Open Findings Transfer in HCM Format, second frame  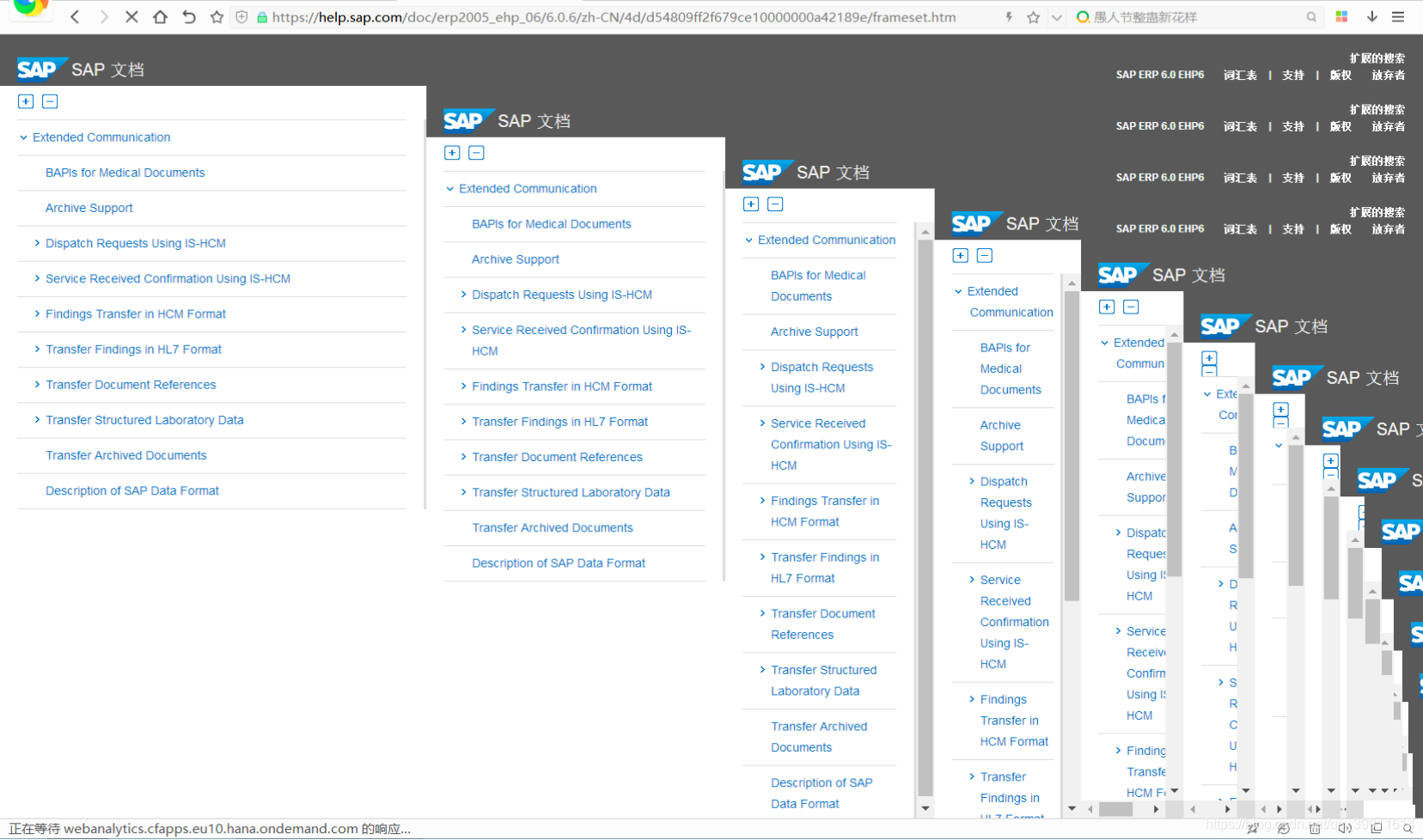click(x=562, y=387)
